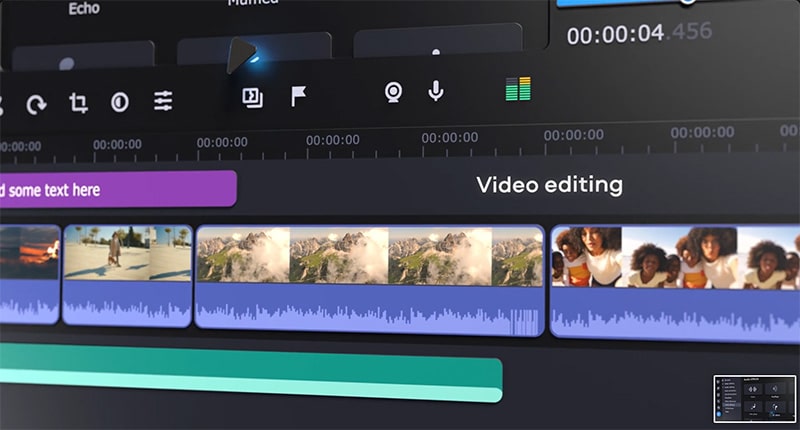Select the Crop tool icon

click(x=78, y=103)
